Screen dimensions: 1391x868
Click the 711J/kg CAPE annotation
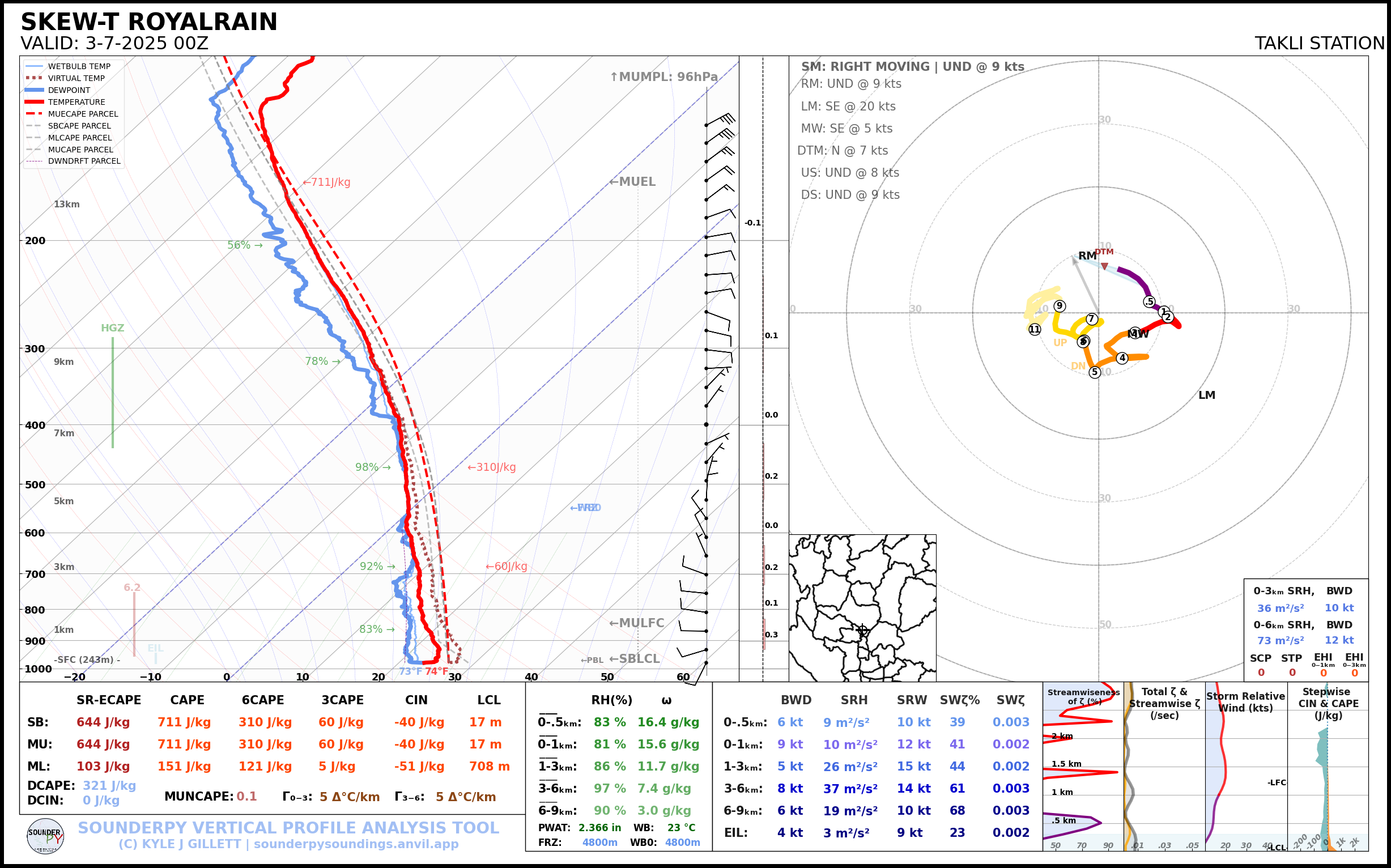point(326,182)
